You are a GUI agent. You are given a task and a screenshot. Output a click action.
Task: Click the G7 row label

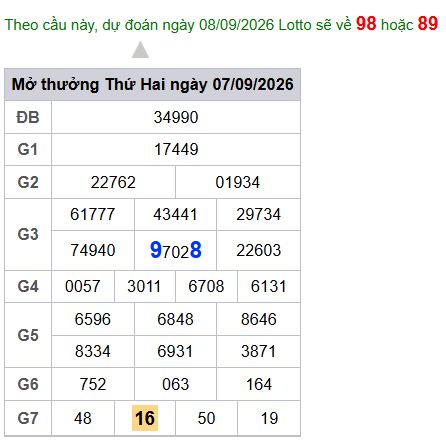pyautogui.click(x=28, y=418)
